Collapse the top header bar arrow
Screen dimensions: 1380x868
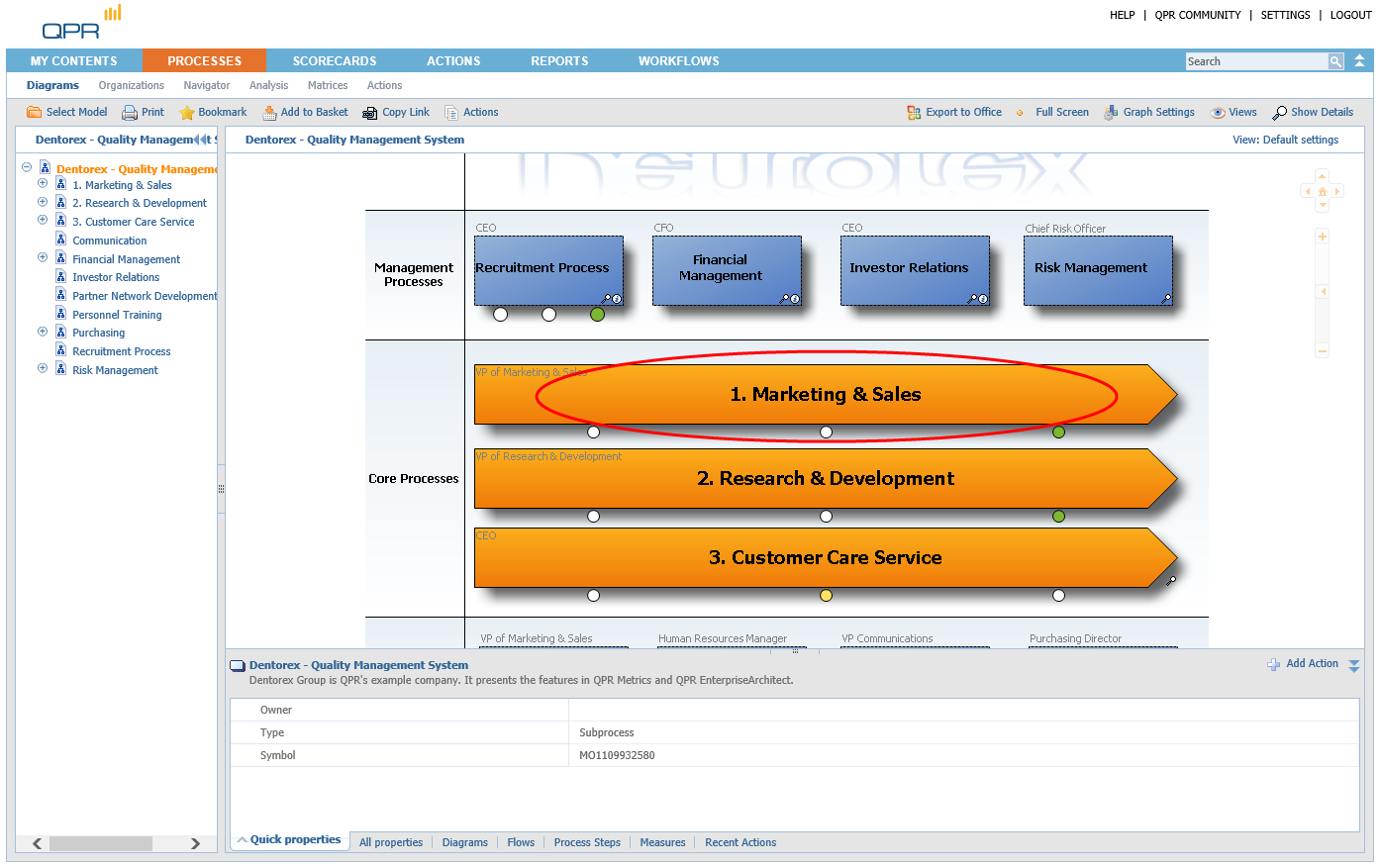[x=1359, y=61]
